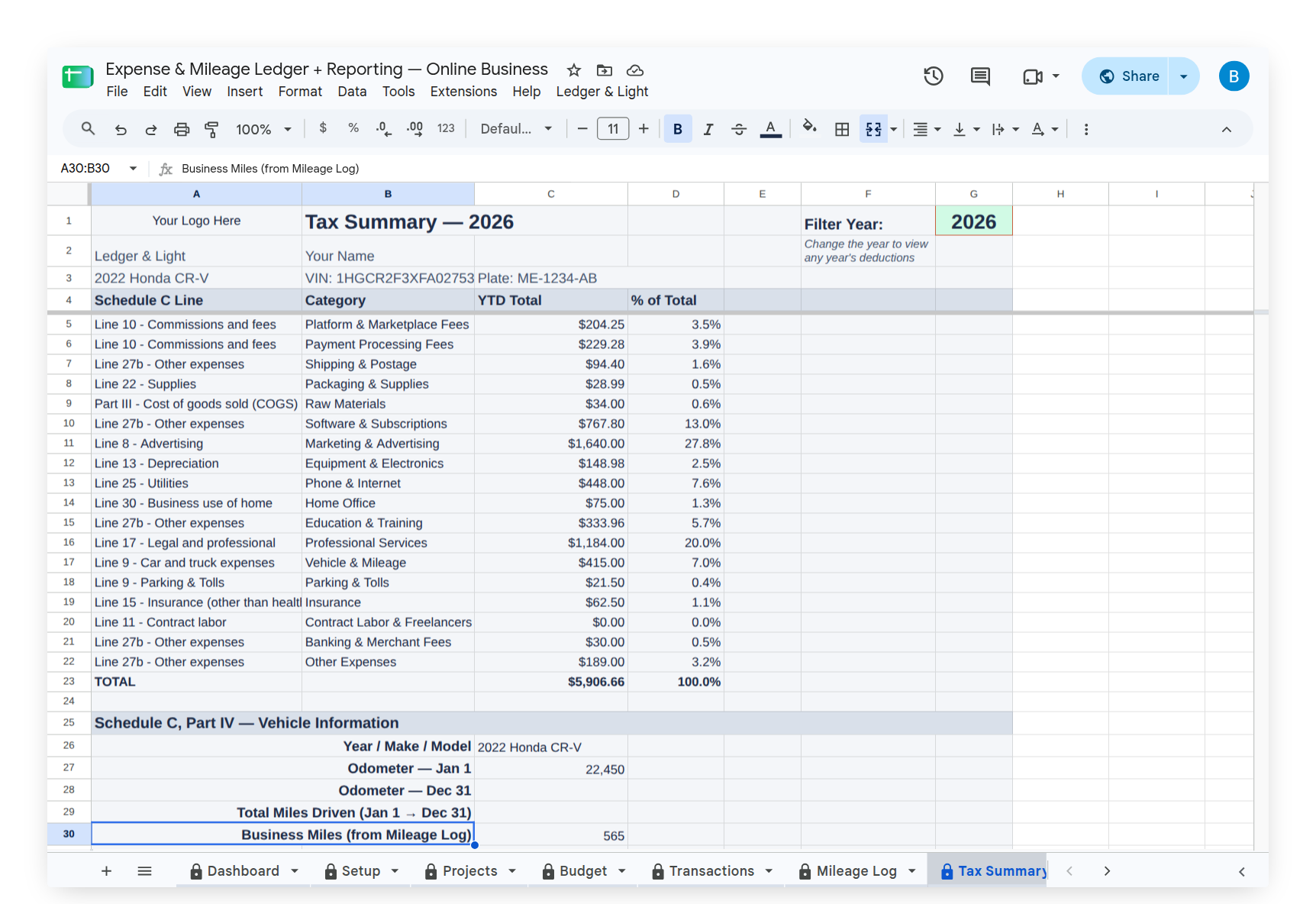Open the Extensions menu
This screenshot has width=1316, height=904.
(x=463, y=92)
